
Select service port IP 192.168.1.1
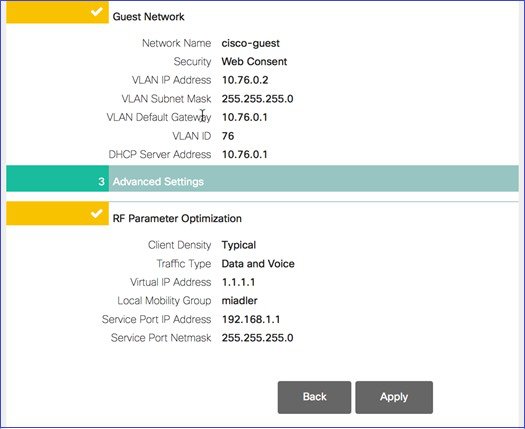[x=251, y=319]
